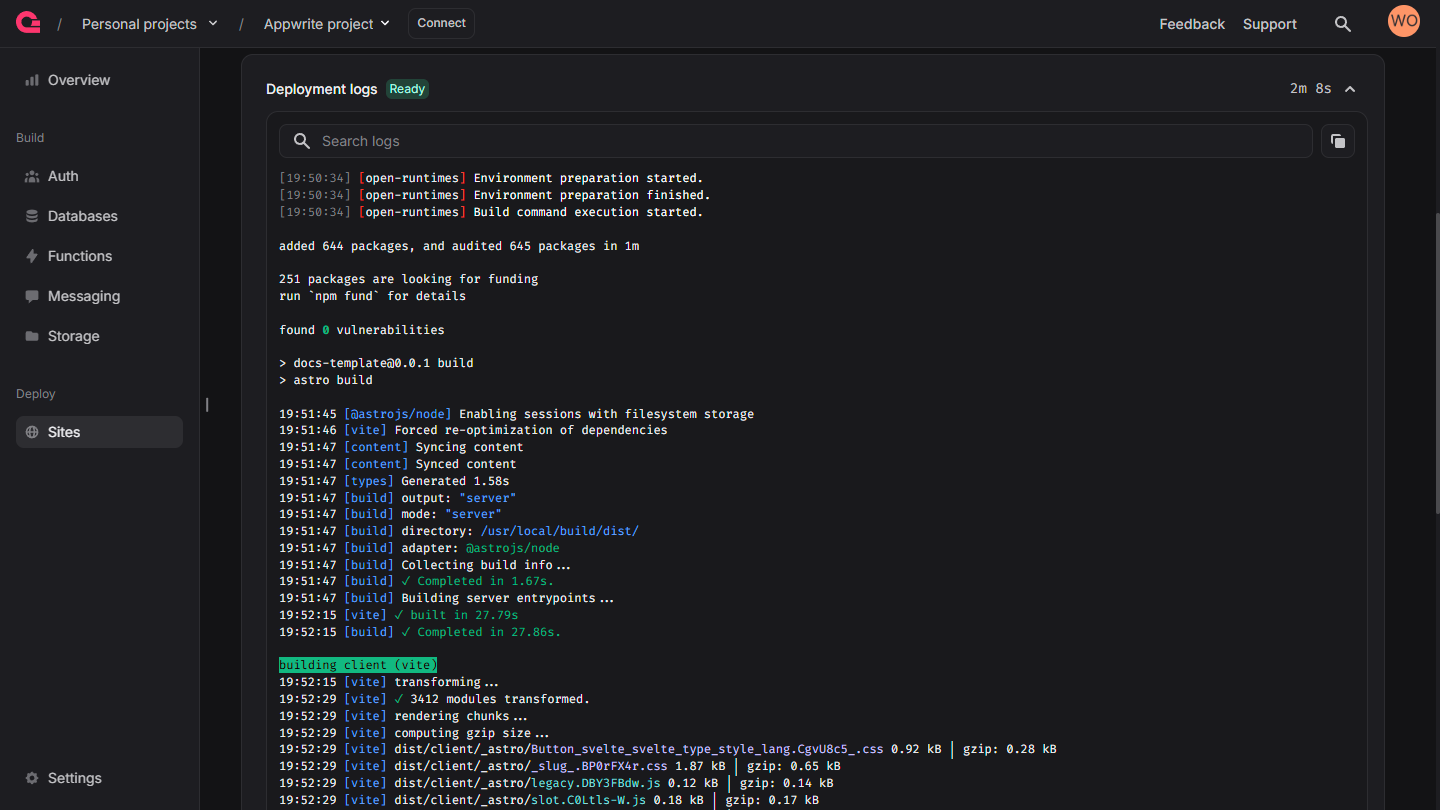The image size is (1440, 810).
Task: Open Settings in the sidebar
Action: tap(99, 778)
